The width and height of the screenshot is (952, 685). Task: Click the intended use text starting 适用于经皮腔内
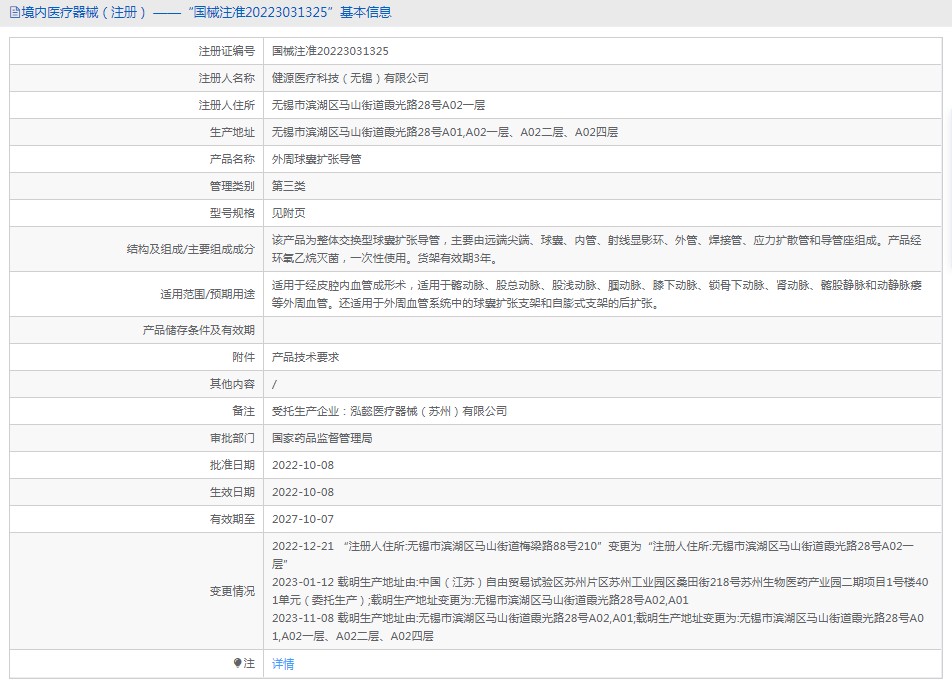pos(597,294)
